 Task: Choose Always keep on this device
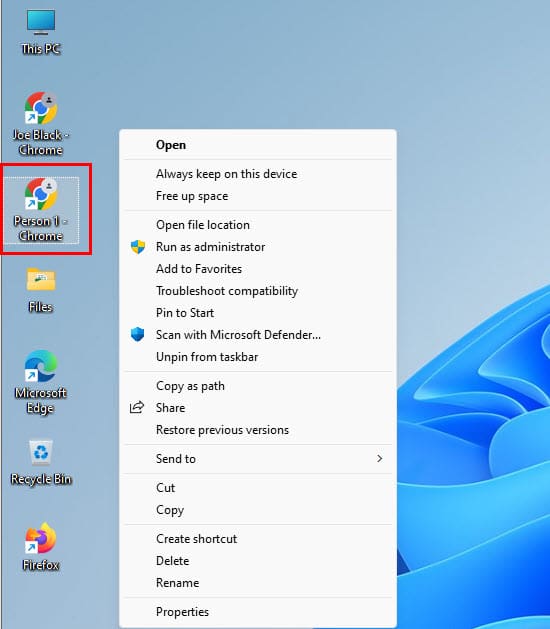[258, 174]
